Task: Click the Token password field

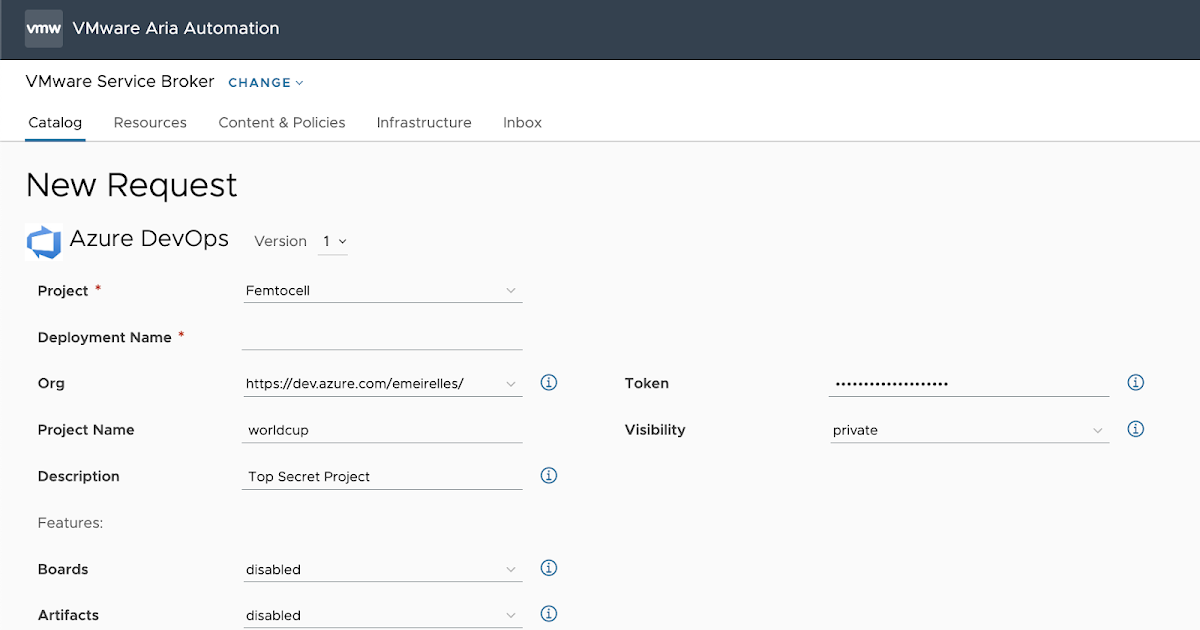Action: [x=969, y=384]
